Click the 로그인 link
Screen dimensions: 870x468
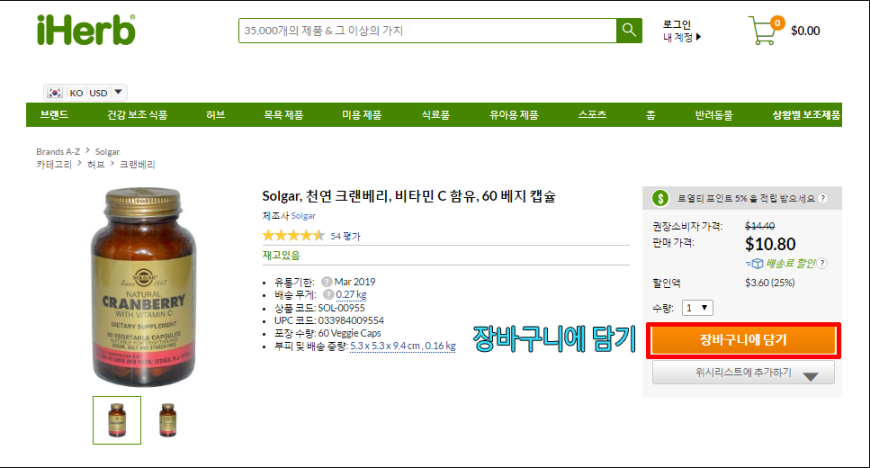tap(677, 24)
